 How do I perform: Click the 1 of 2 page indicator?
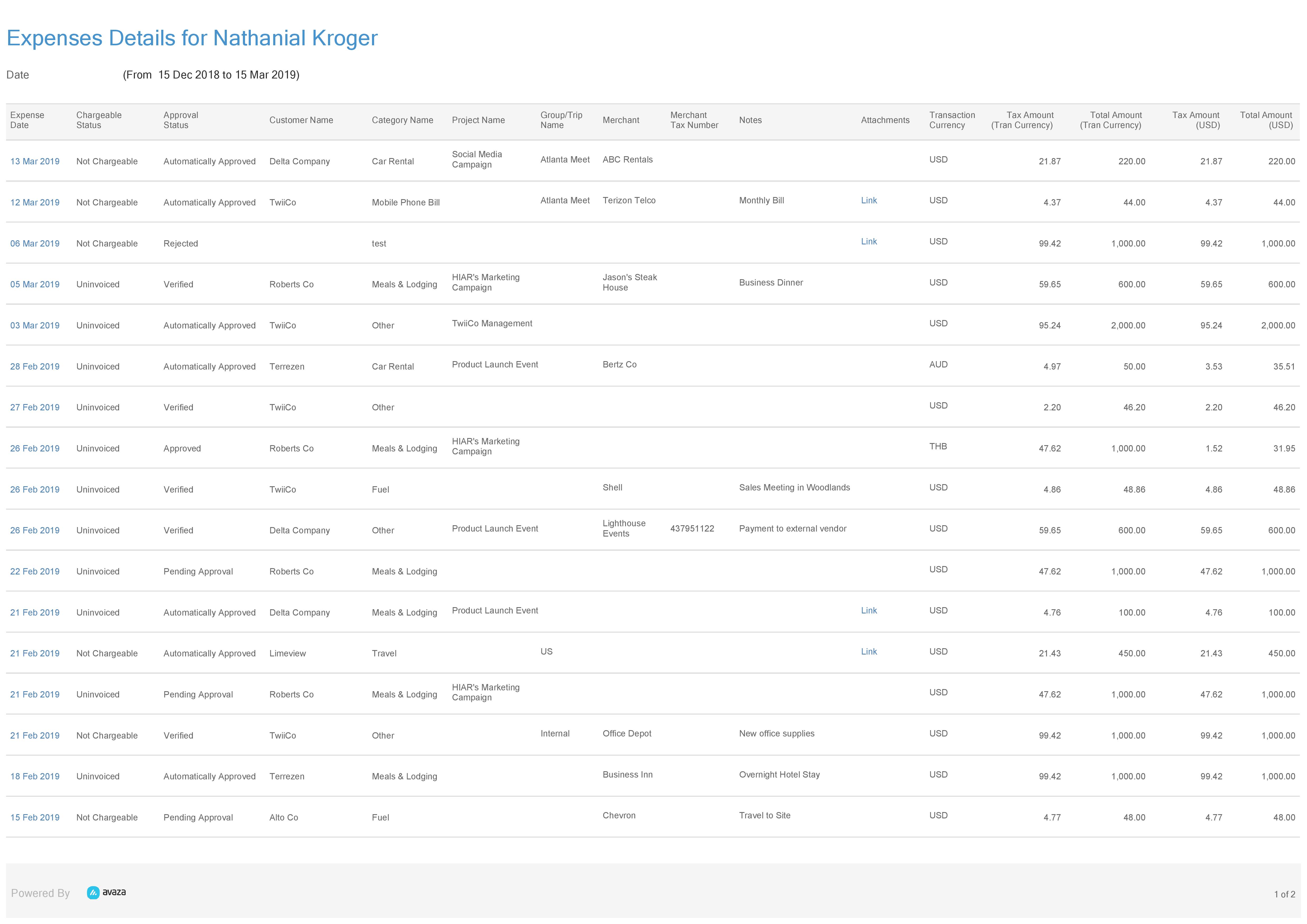click(x=1284, y=894)
